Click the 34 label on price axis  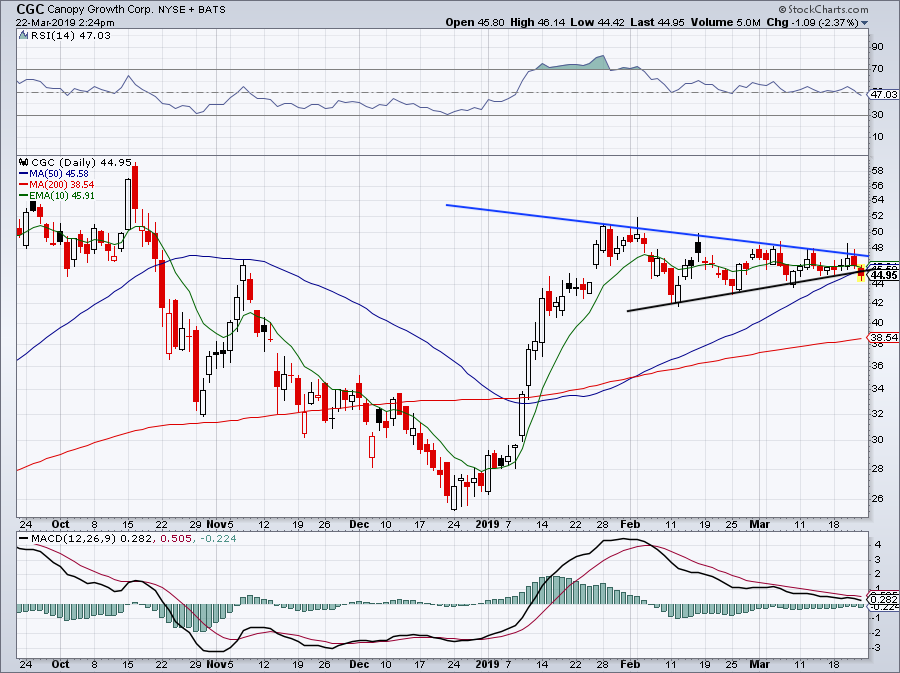tap(877, 388)
